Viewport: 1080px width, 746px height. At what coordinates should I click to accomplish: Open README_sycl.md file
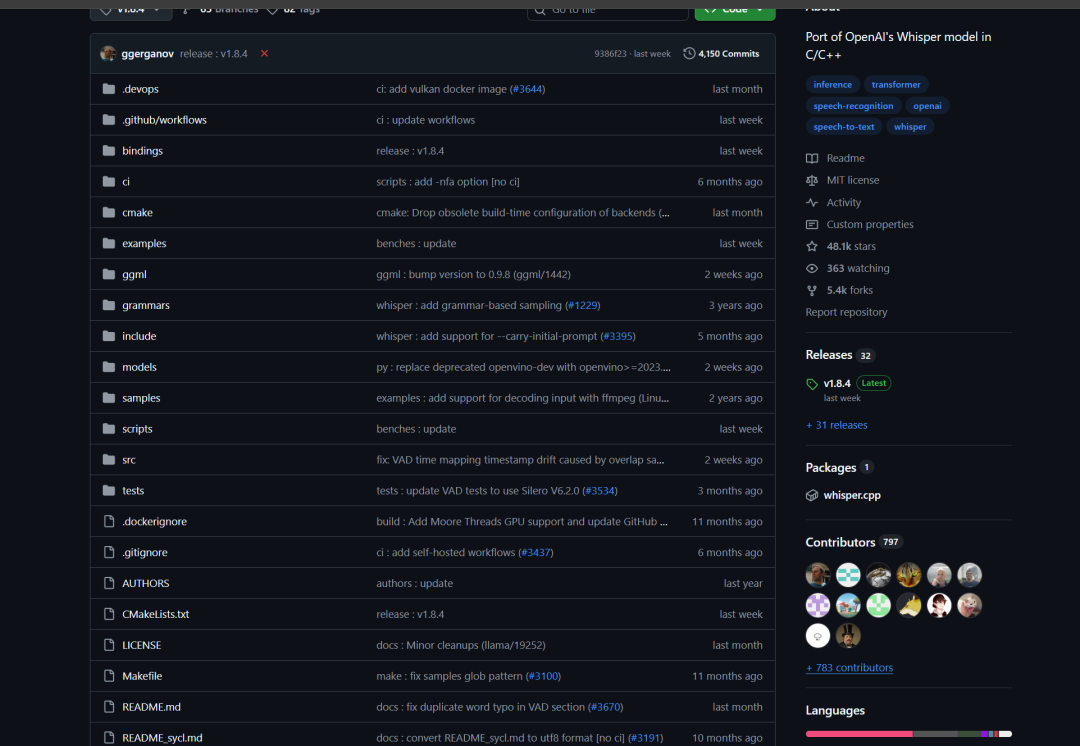(162, 738)
